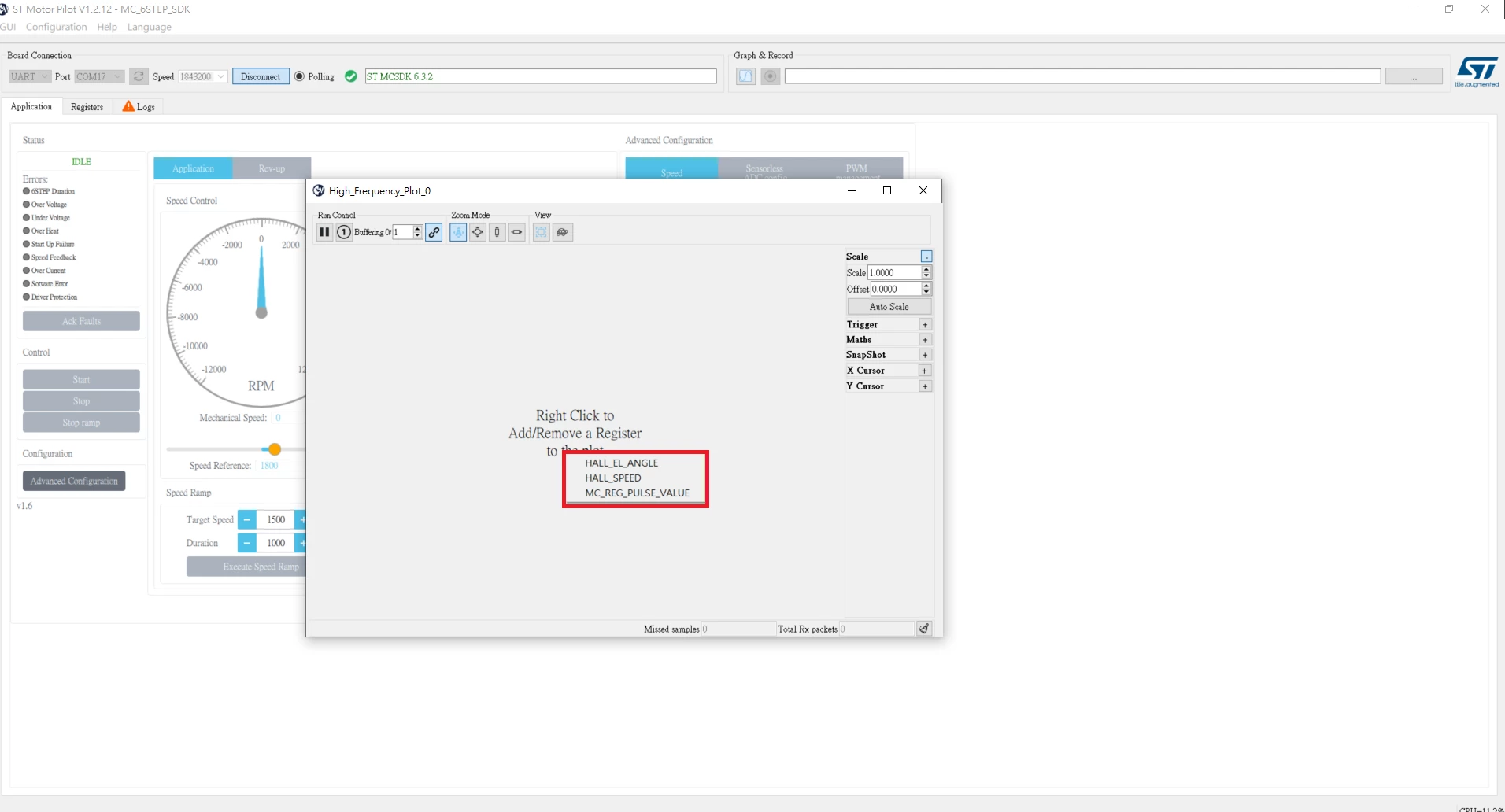Open the Rev-up tab

click(x=272, y=168)
